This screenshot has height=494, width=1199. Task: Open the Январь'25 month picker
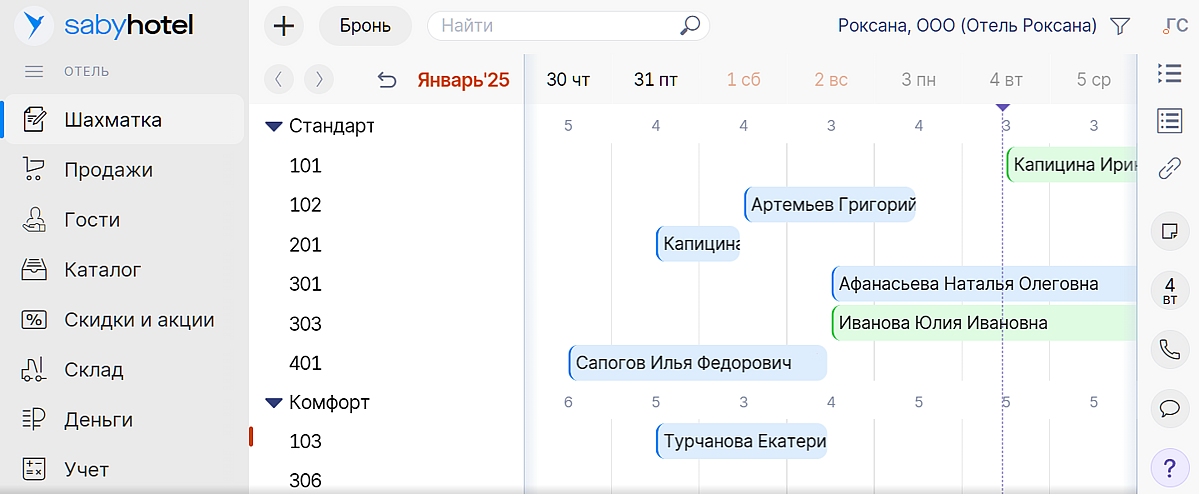click(x=463, y=80)
